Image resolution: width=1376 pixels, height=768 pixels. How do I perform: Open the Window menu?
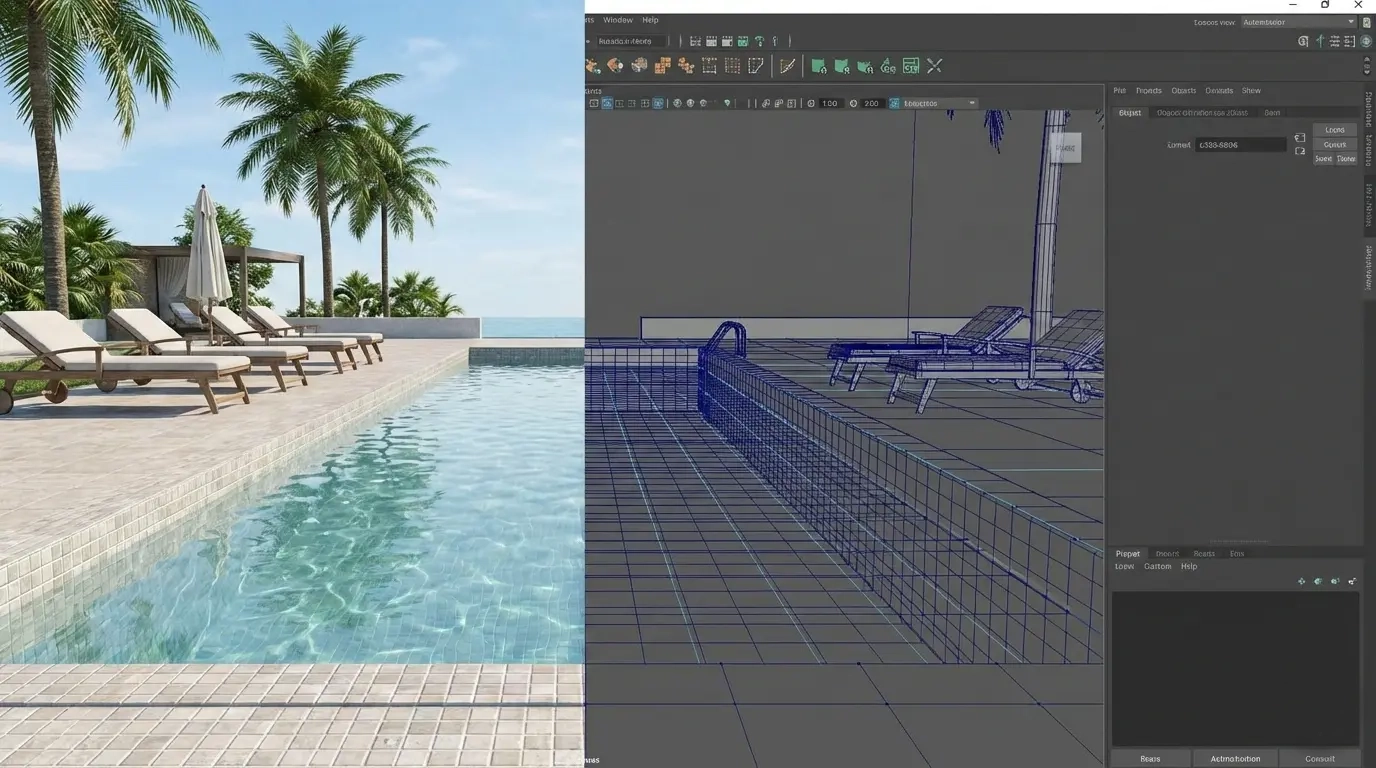coord(617,20)
